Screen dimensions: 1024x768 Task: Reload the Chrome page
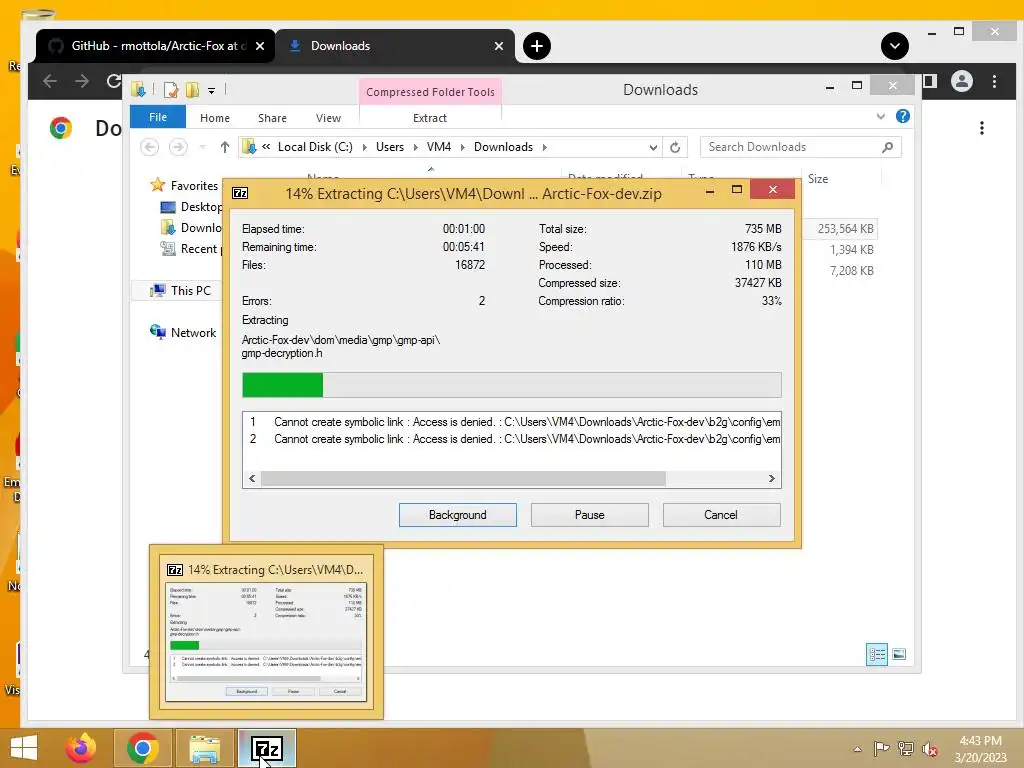coord(113,81)
